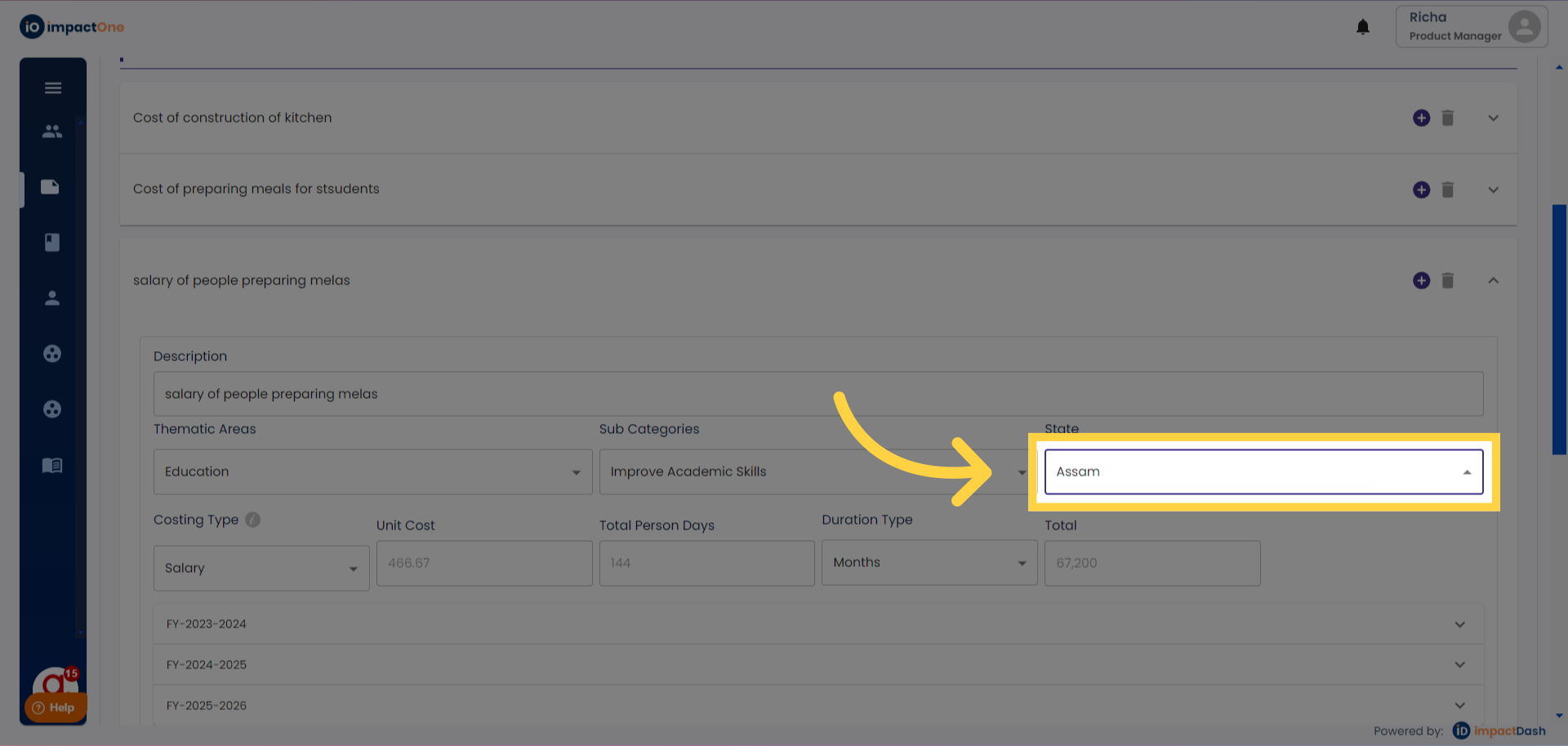This screenshot has height=746, width=1568.
Task: Collapse the salary of people preparing melas section
Action: (1493, 280)
